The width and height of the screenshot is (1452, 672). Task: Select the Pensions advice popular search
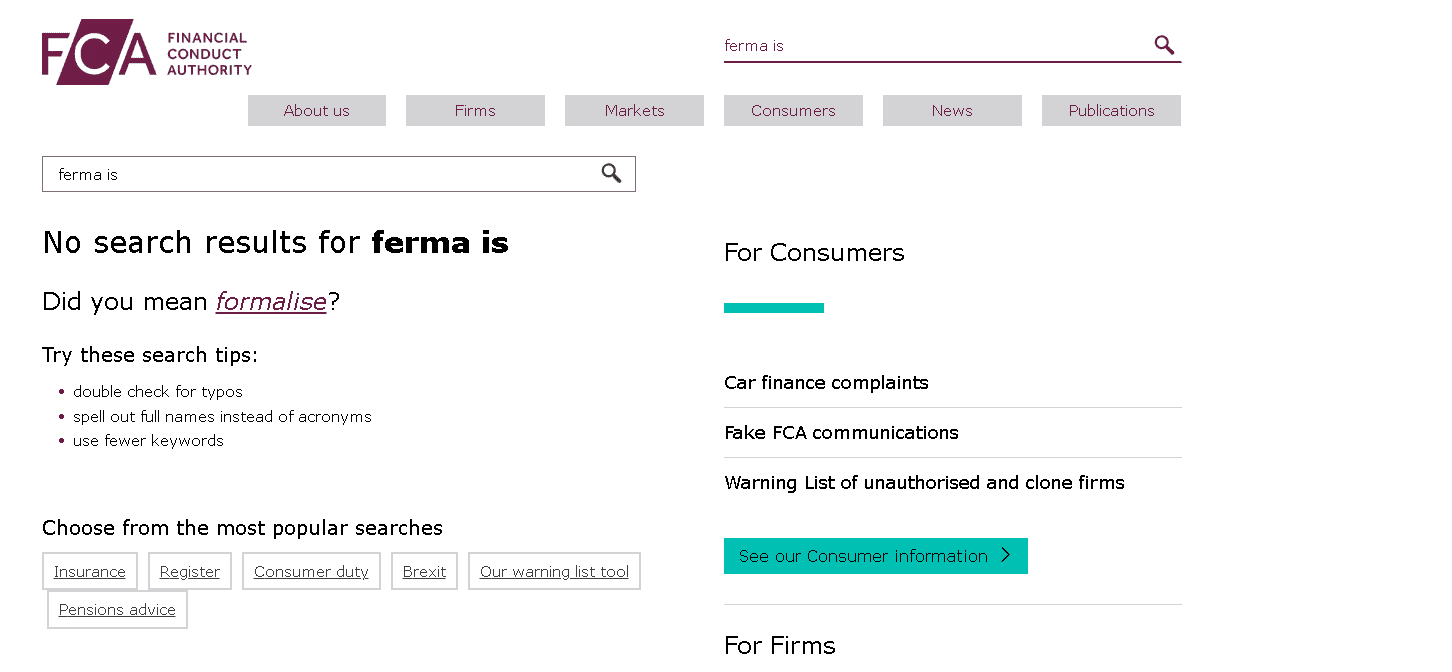(x=117, y=610)
